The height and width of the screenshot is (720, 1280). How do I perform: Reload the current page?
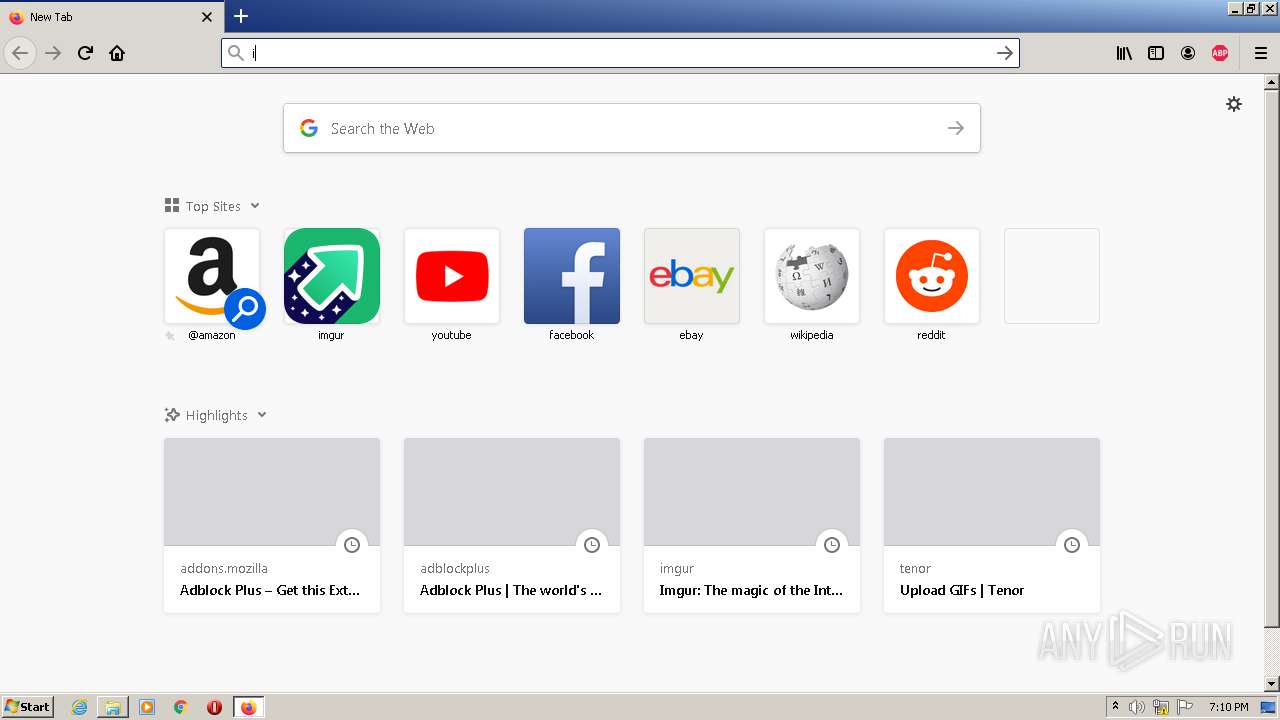tap(85, 53)
